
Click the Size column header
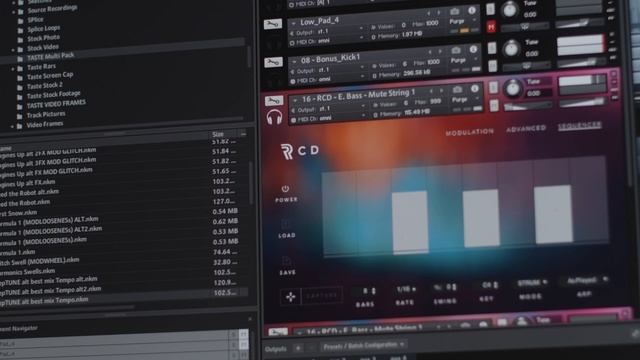pos(218,134)
